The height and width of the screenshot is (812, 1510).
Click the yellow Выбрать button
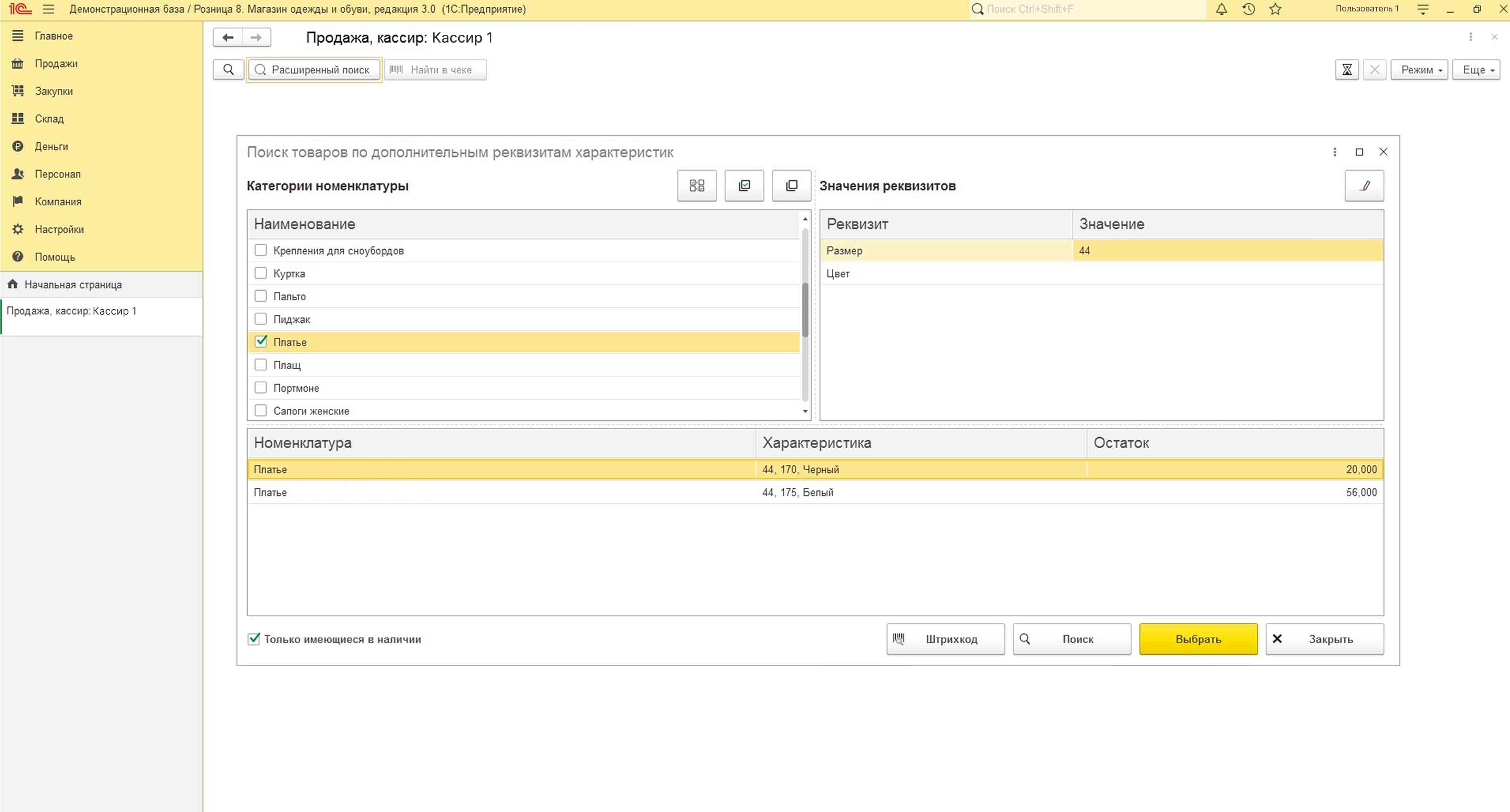[1198, 639]
